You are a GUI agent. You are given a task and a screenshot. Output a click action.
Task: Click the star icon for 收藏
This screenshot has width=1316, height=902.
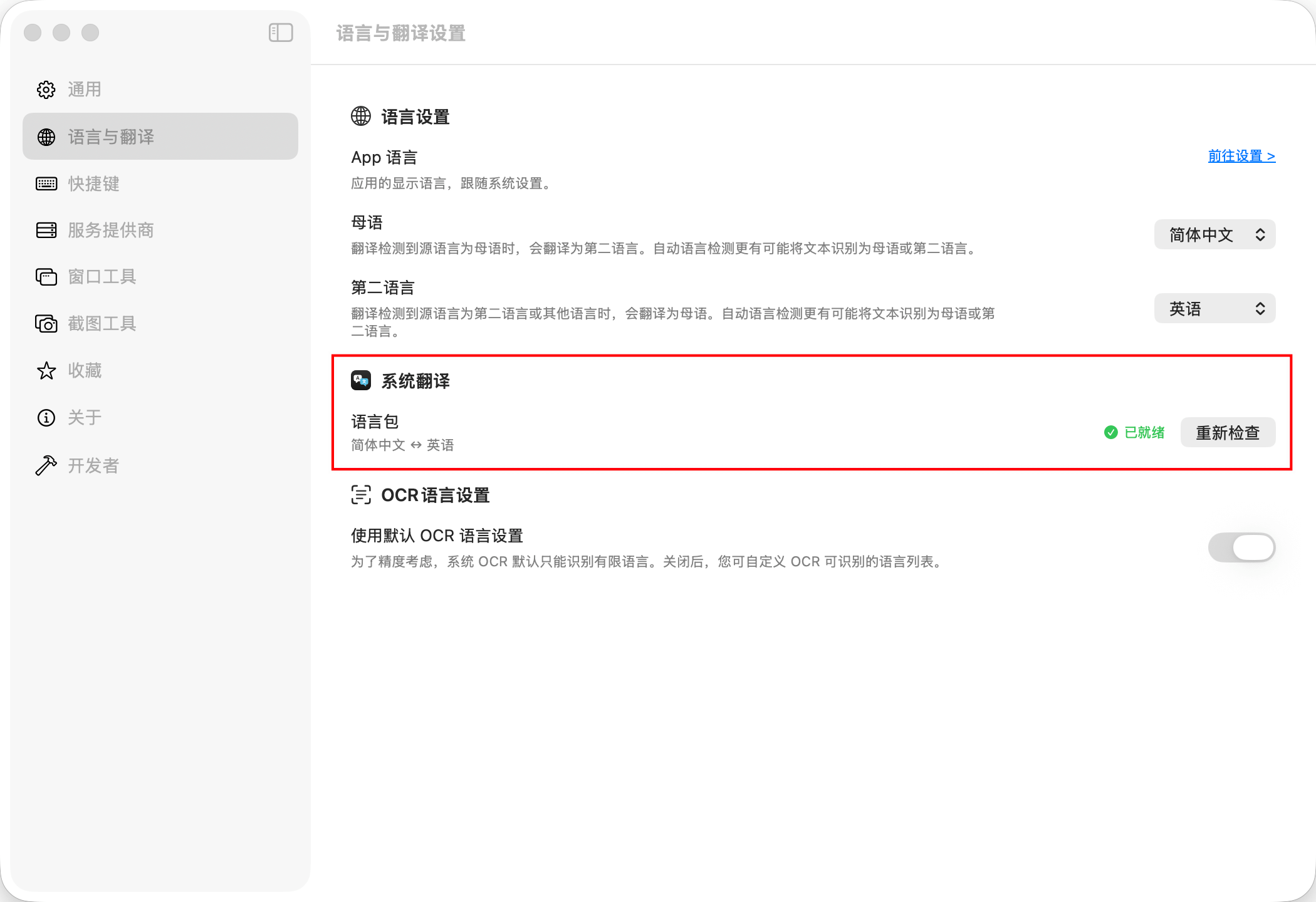pos(46,371)
